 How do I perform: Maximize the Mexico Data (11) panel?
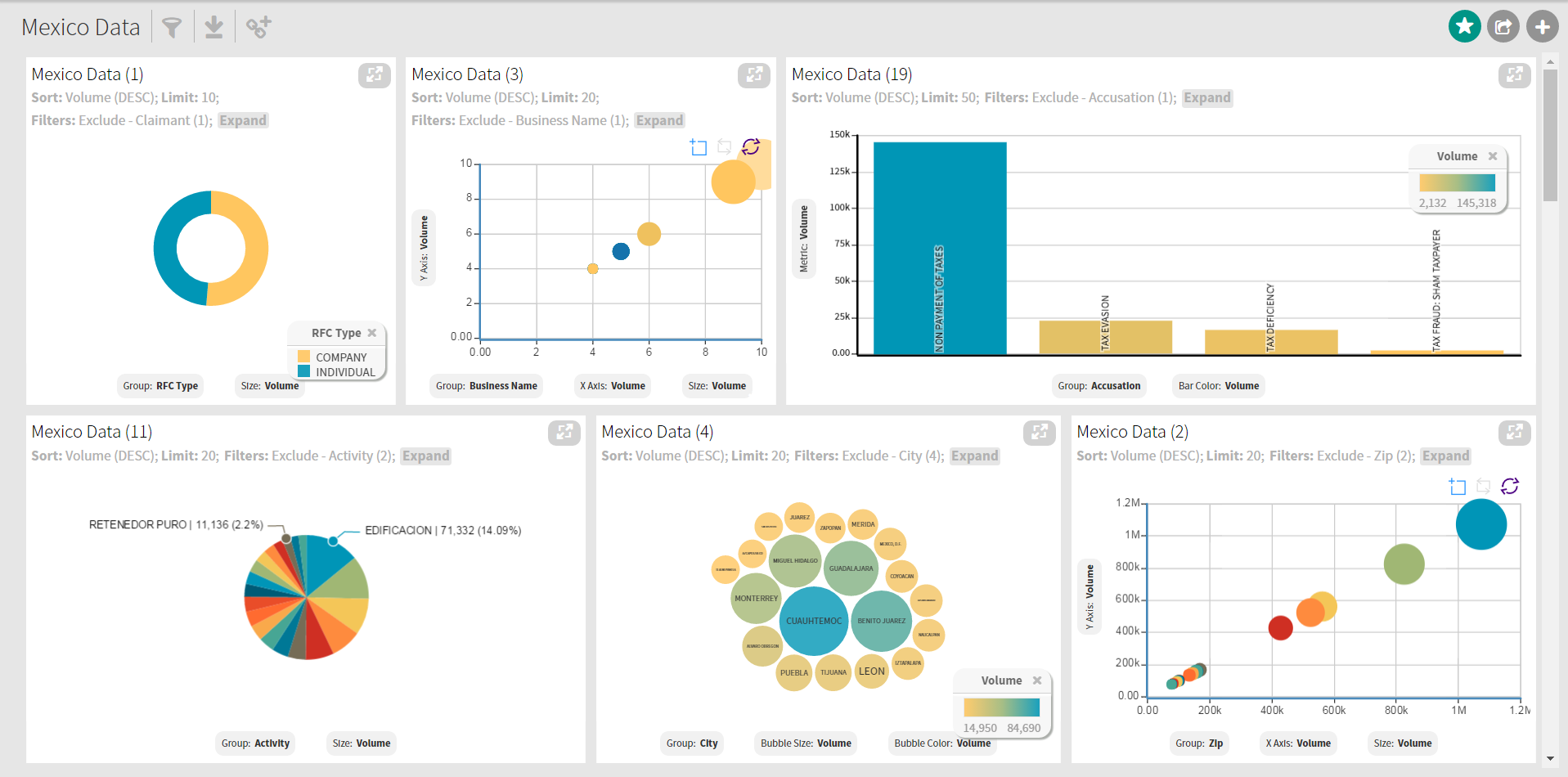[564, 433]
